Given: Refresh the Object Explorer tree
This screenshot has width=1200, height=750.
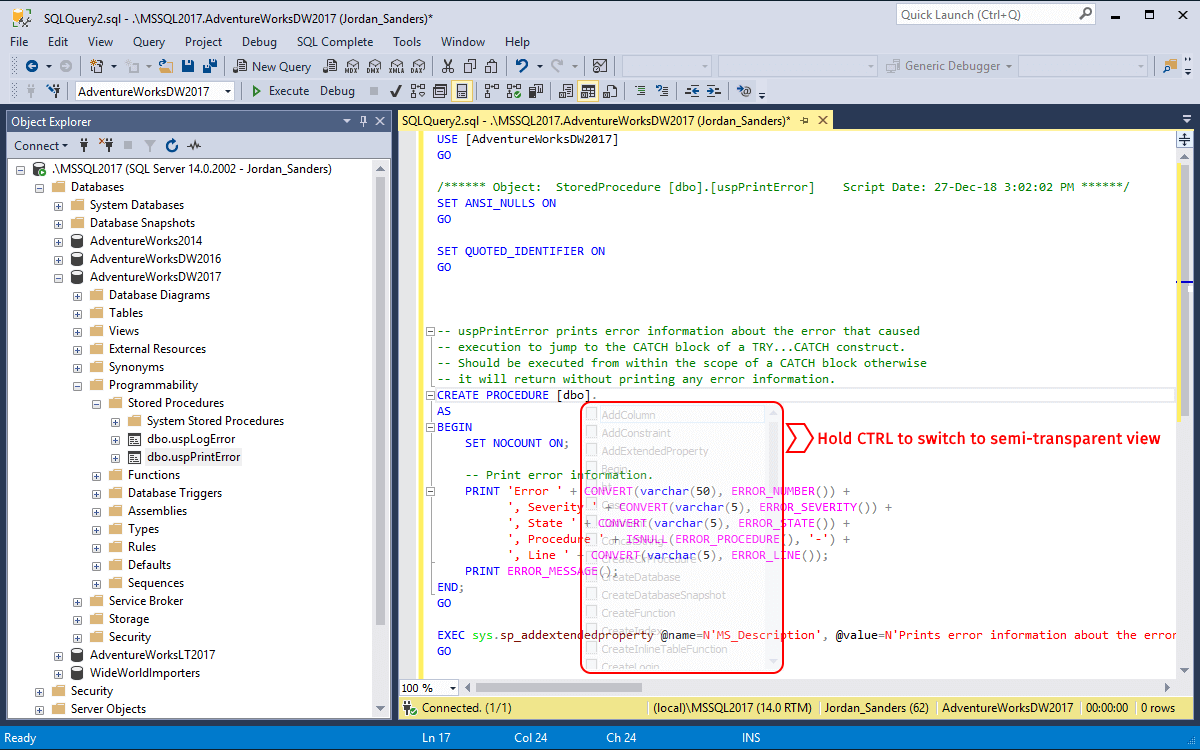Looking at the screenshot, I should (x=172, y=145).
